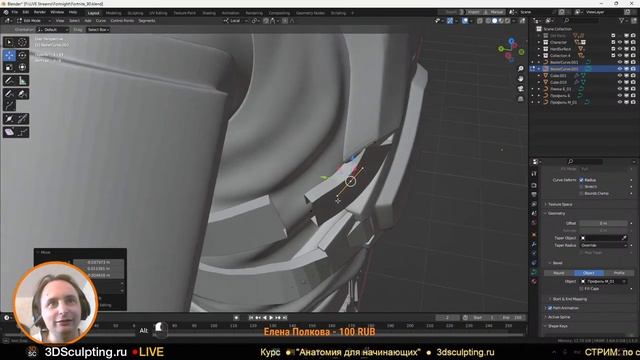Image resolution: width=640 pixels, height=360 pixels.
Task: Collapse the Geometry panel
Action: coord(556,213)
